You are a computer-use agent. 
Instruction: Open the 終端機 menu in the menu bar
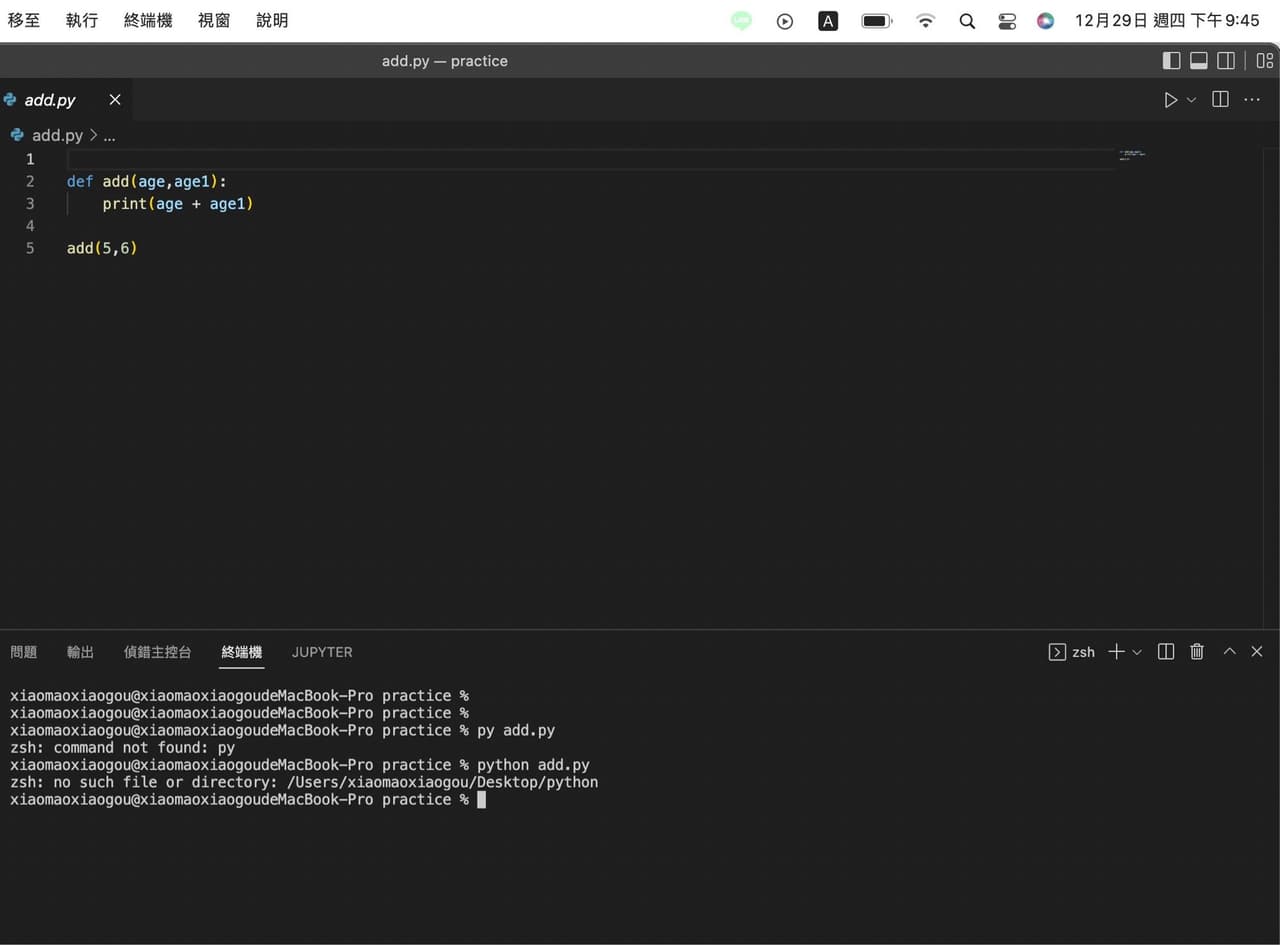(x=148, y=20)
